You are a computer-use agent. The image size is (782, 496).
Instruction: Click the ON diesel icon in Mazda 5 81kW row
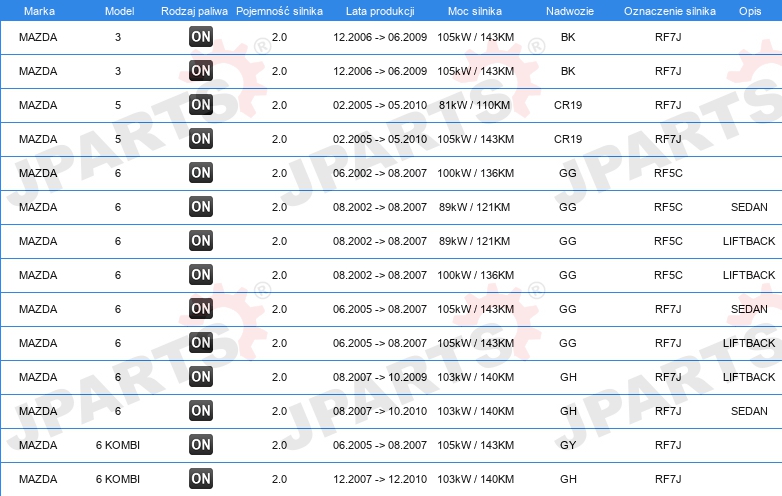[x=201, y=105]
